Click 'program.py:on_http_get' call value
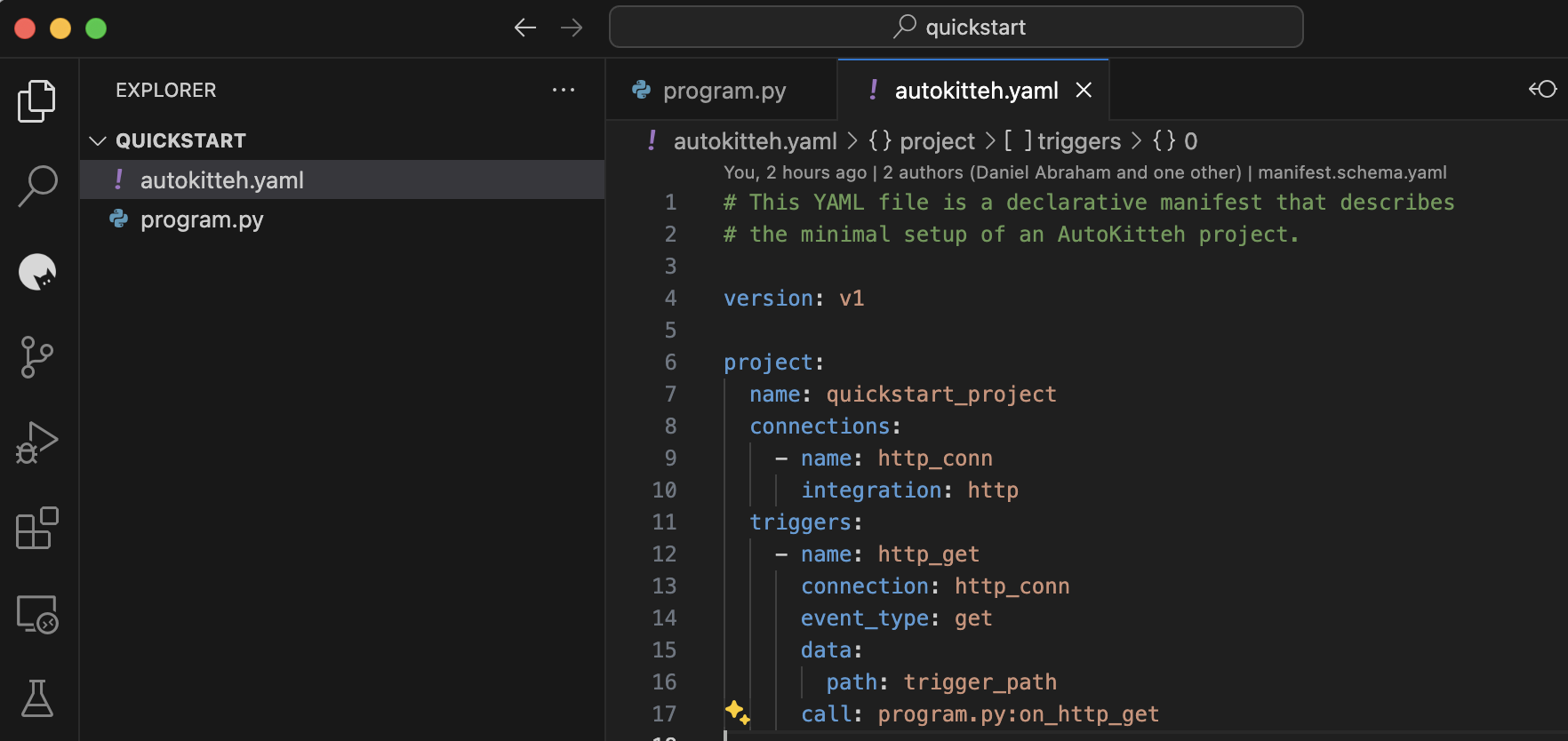 [x=1019, y=714]
